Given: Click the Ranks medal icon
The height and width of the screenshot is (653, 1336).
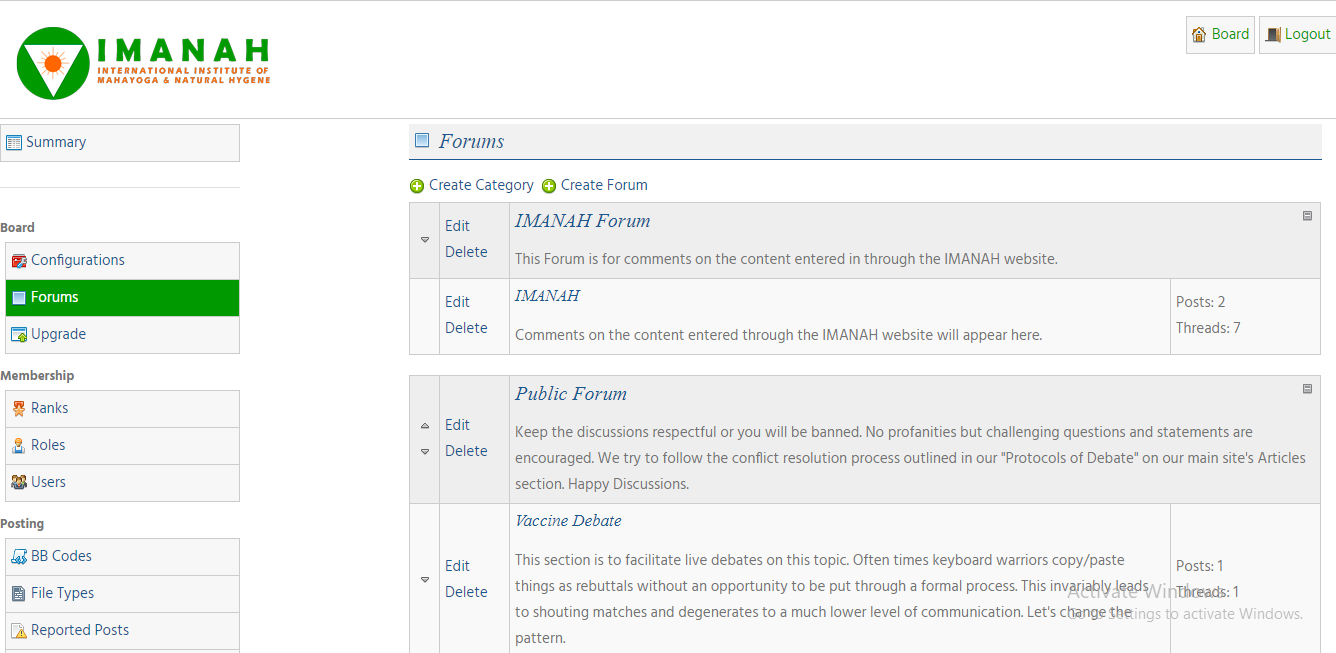Looking at the screenshot, I should click(19, 408).
